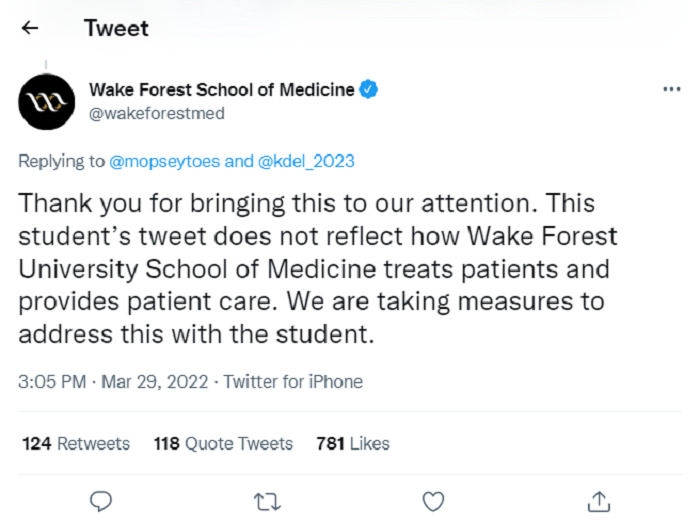
Task: Open Wake Forest profile avatar
Action: coord(46,102)
